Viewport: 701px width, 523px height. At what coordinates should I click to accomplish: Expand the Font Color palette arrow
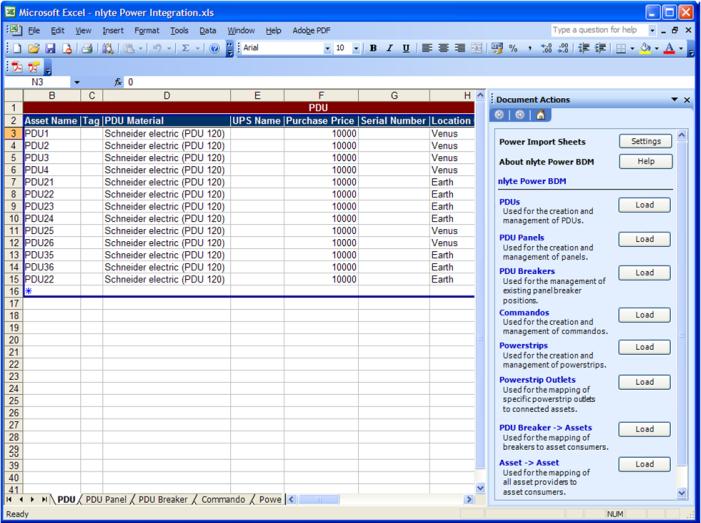click(x=681, y=48)
